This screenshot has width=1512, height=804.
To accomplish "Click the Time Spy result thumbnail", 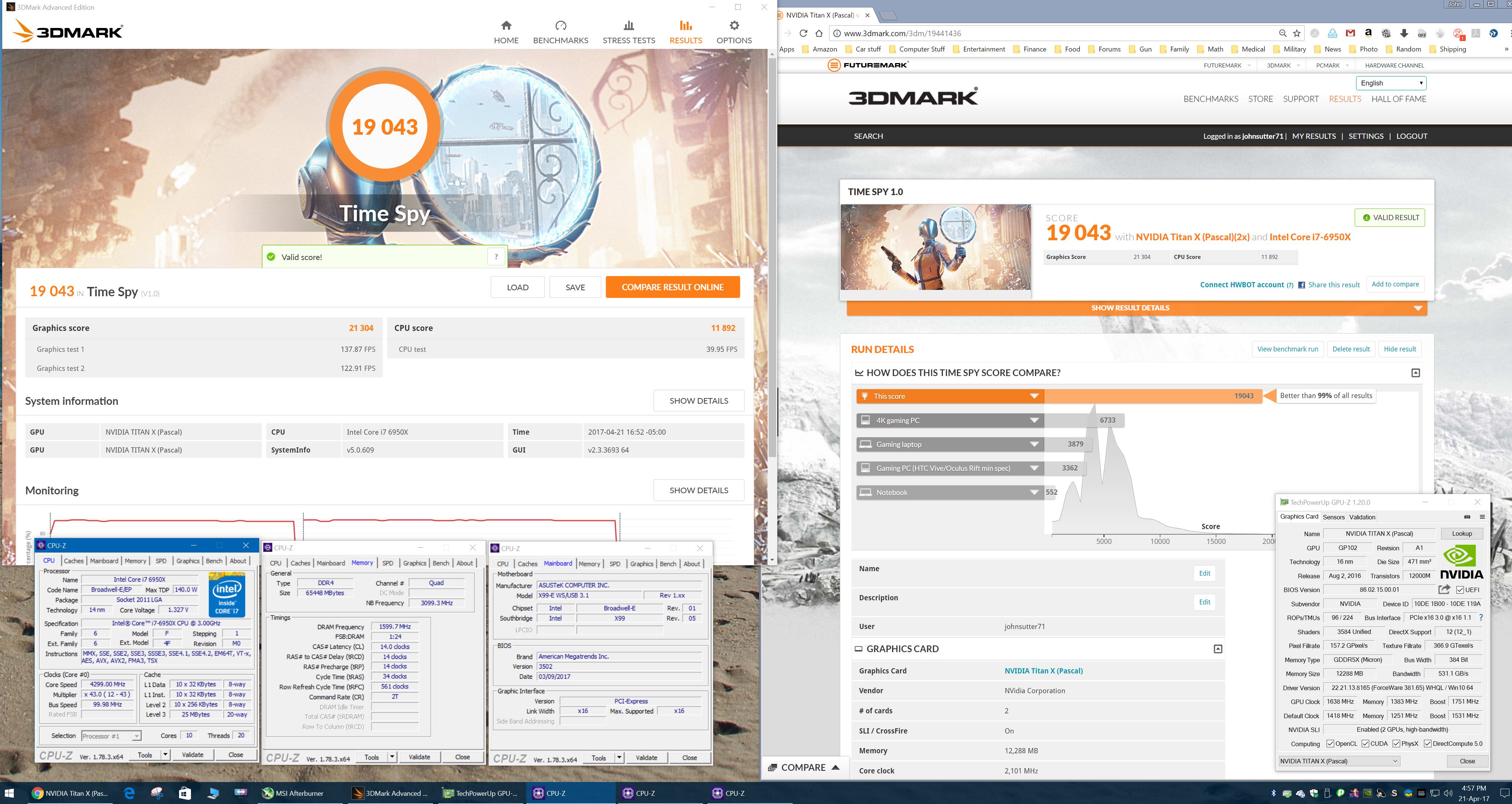I will tap(936, 247).
